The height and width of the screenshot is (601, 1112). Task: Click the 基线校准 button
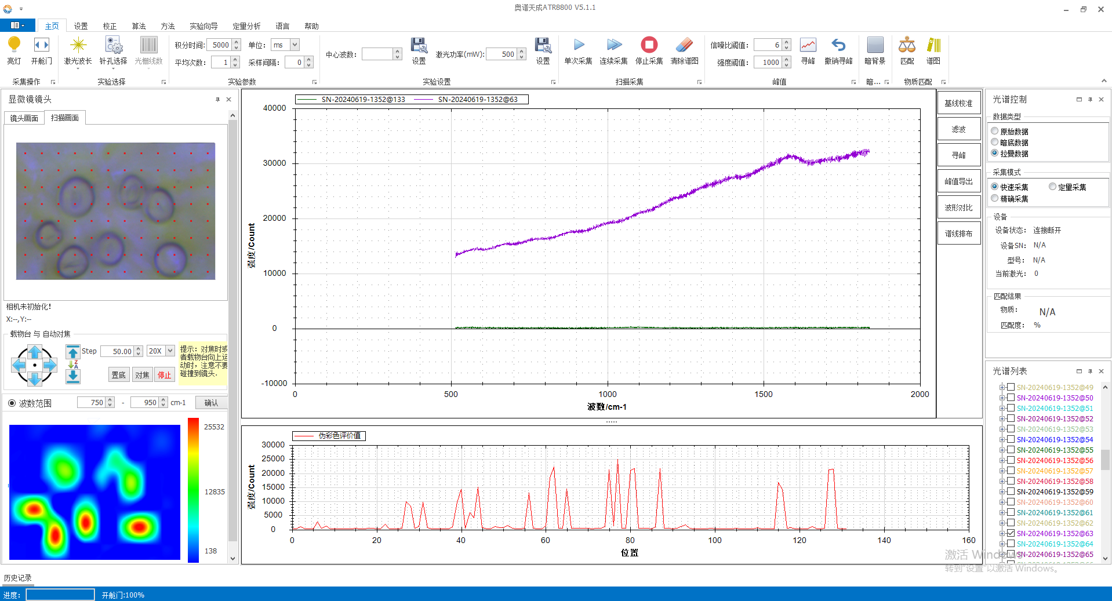[958, 103]
